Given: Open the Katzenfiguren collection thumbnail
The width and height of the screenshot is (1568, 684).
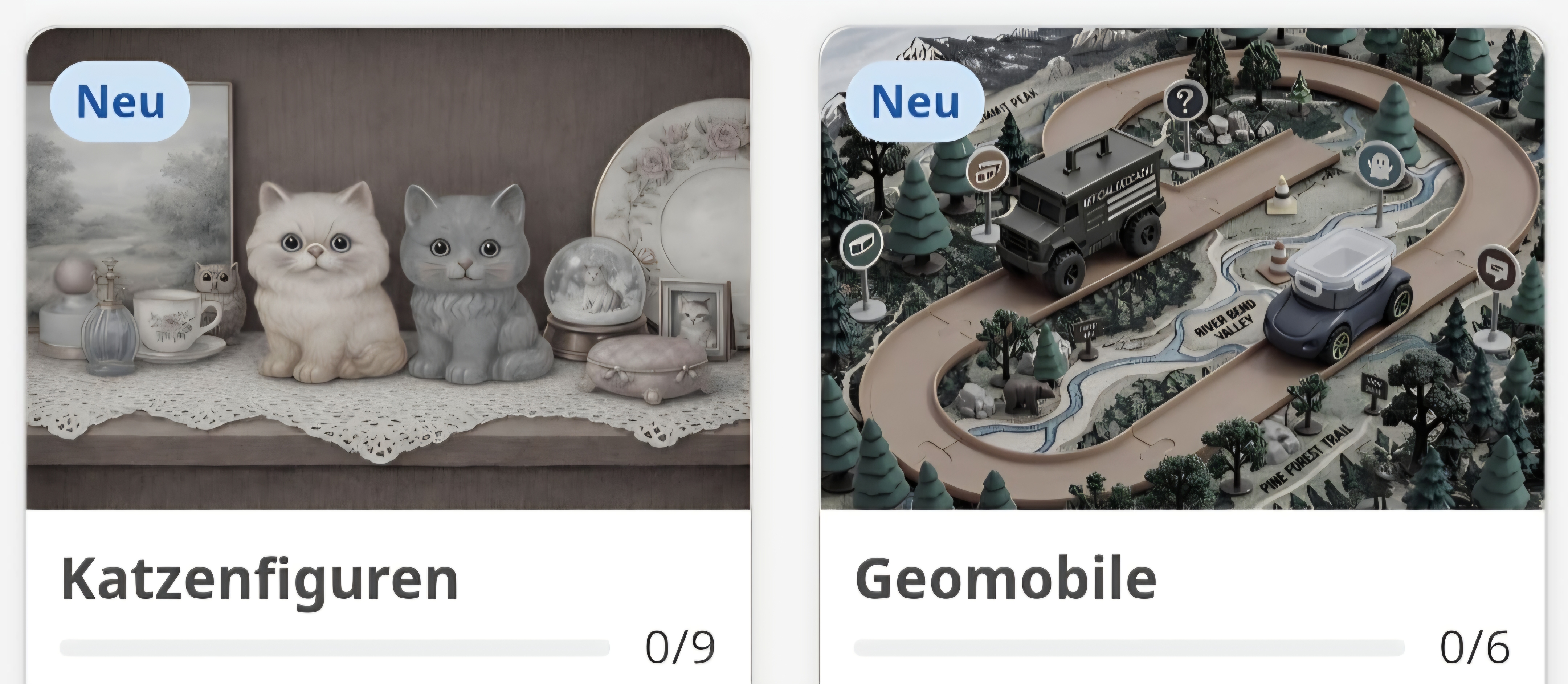Looking at the screenshot, I should pos(388,269).
